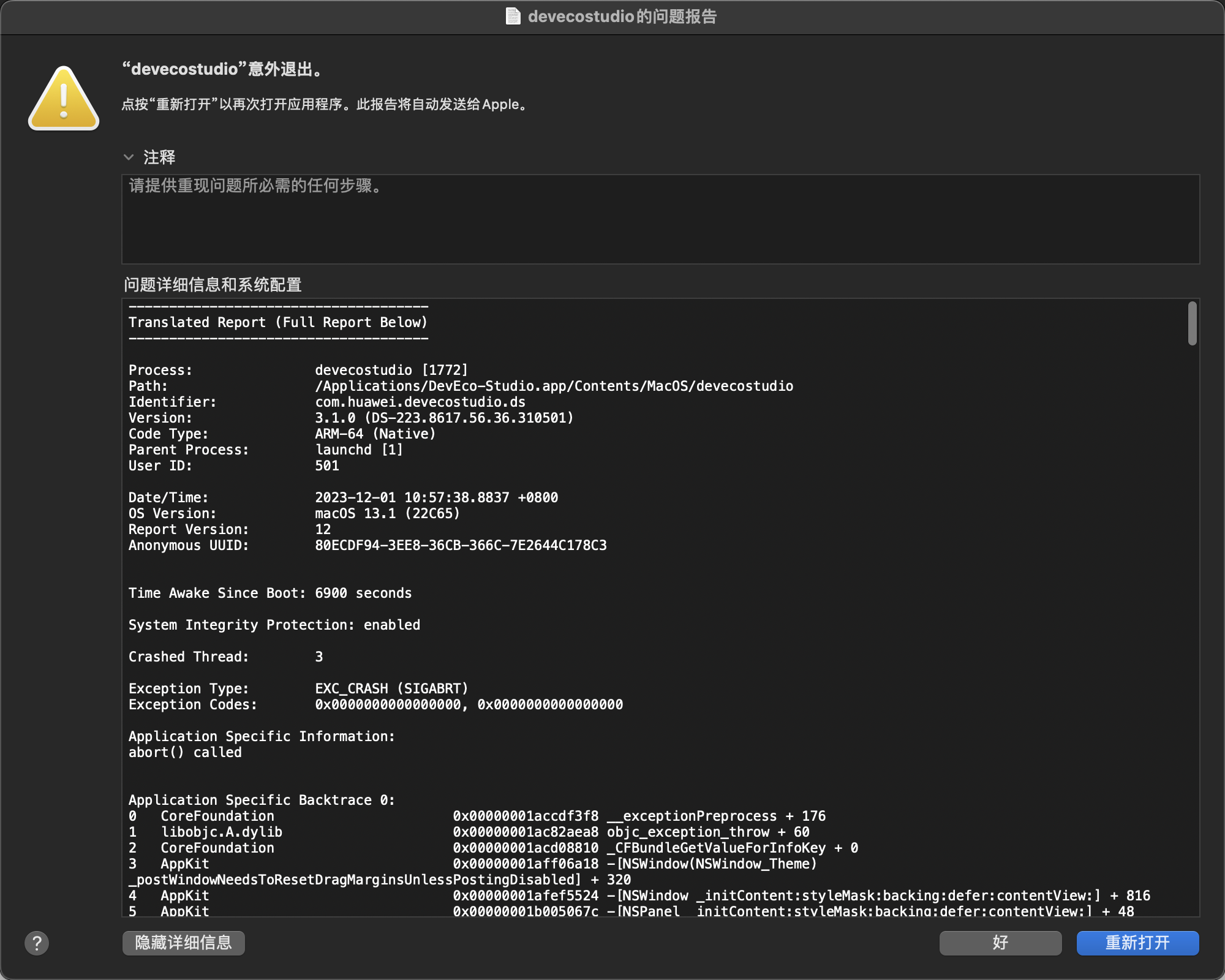
Task: Click the 'libobjc.A.dylib' library name
Action: (221, 832)
